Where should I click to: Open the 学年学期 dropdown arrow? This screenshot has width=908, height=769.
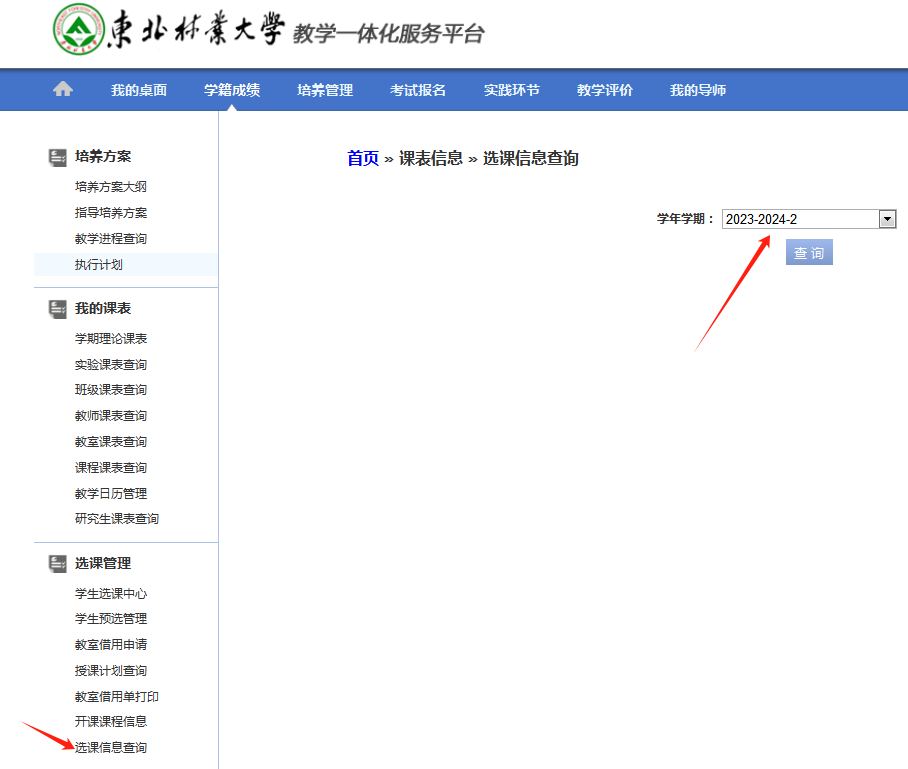coord(886,219)
